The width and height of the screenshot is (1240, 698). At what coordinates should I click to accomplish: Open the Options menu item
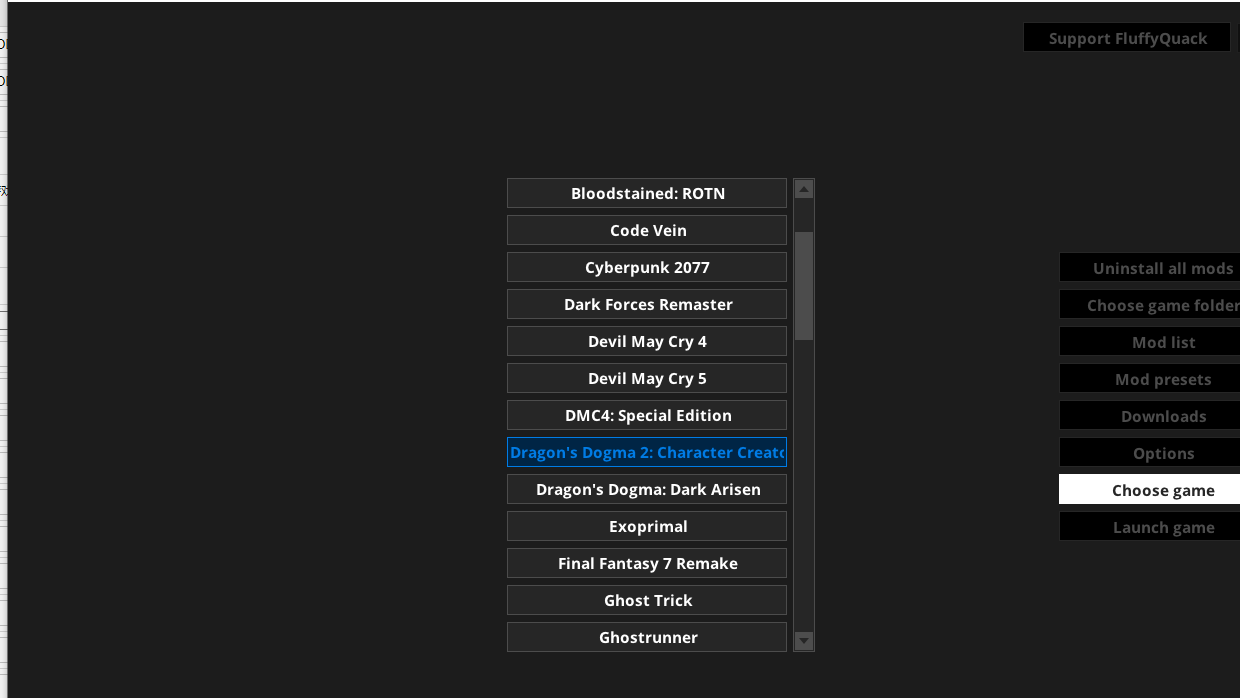pyautogui.click(x=1163, y=453)
